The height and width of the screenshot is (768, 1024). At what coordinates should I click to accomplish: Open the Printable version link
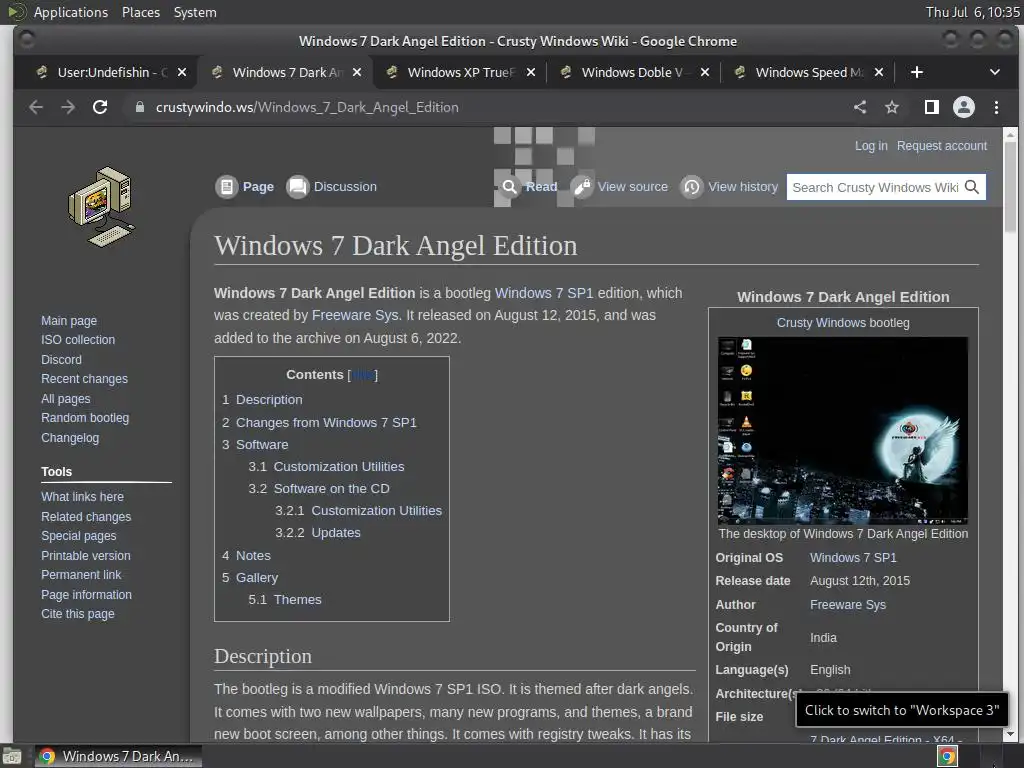[86, 556]
